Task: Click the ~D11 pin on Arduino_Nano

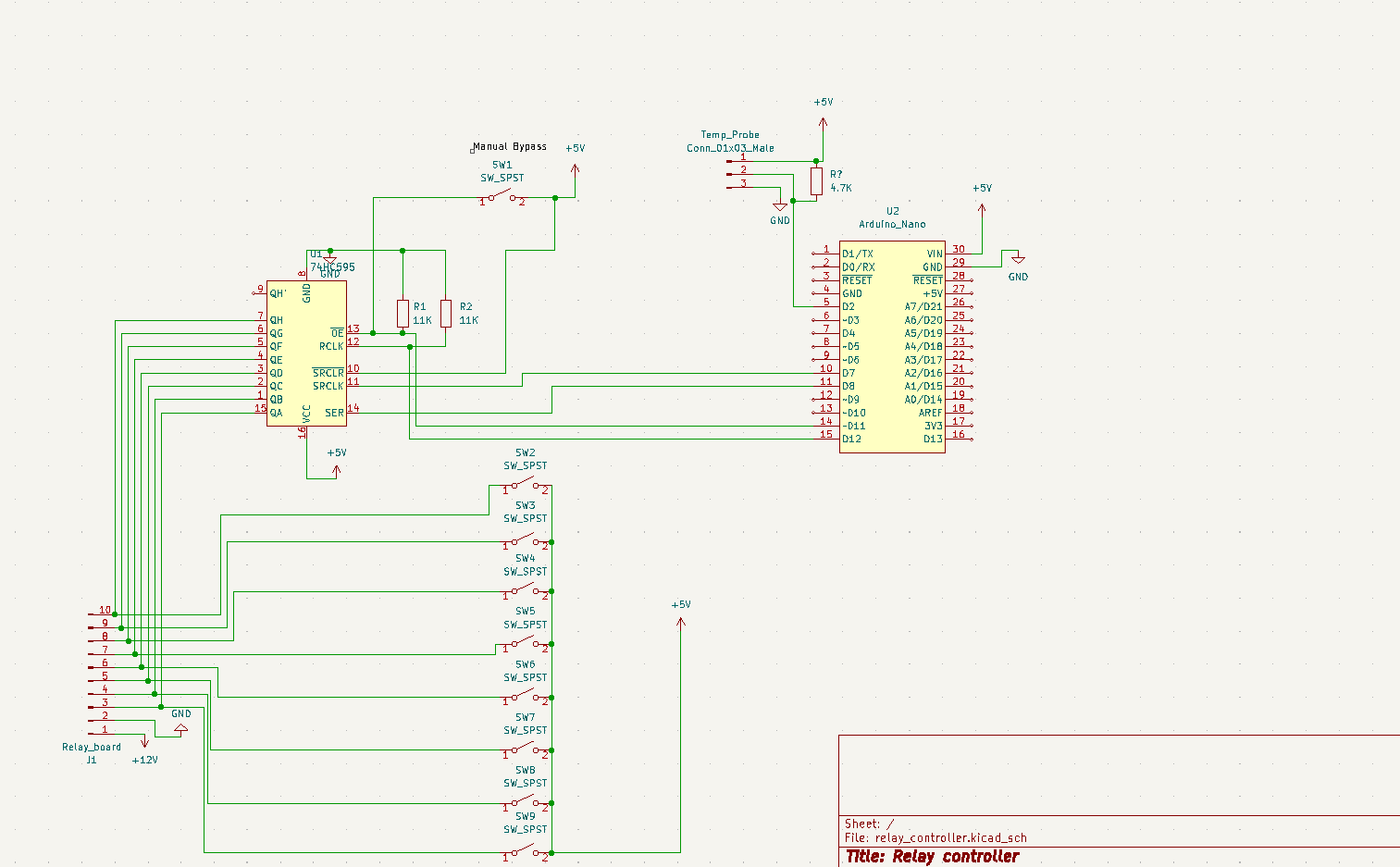Action: [825, 426]
